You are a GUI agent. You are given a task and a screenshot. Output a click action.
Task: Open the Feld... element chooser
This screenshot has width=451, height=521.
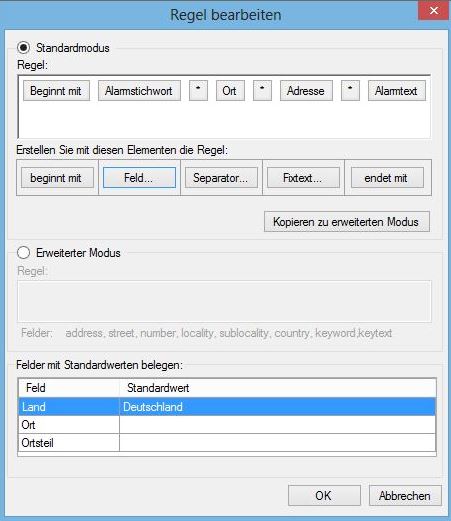139,178
